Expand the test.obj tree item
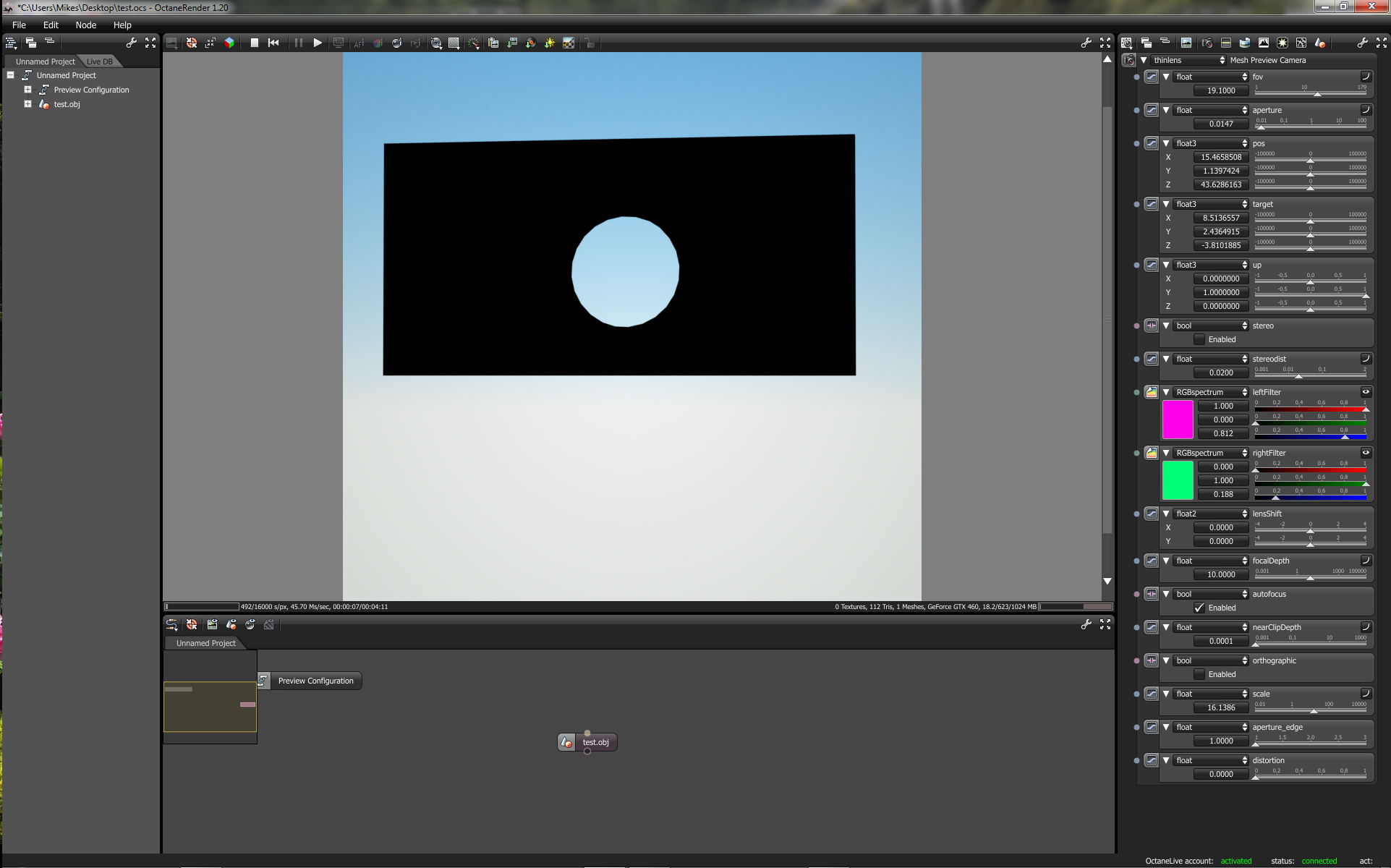Viewport: 1391px width, 868px height. coord(27,104)
